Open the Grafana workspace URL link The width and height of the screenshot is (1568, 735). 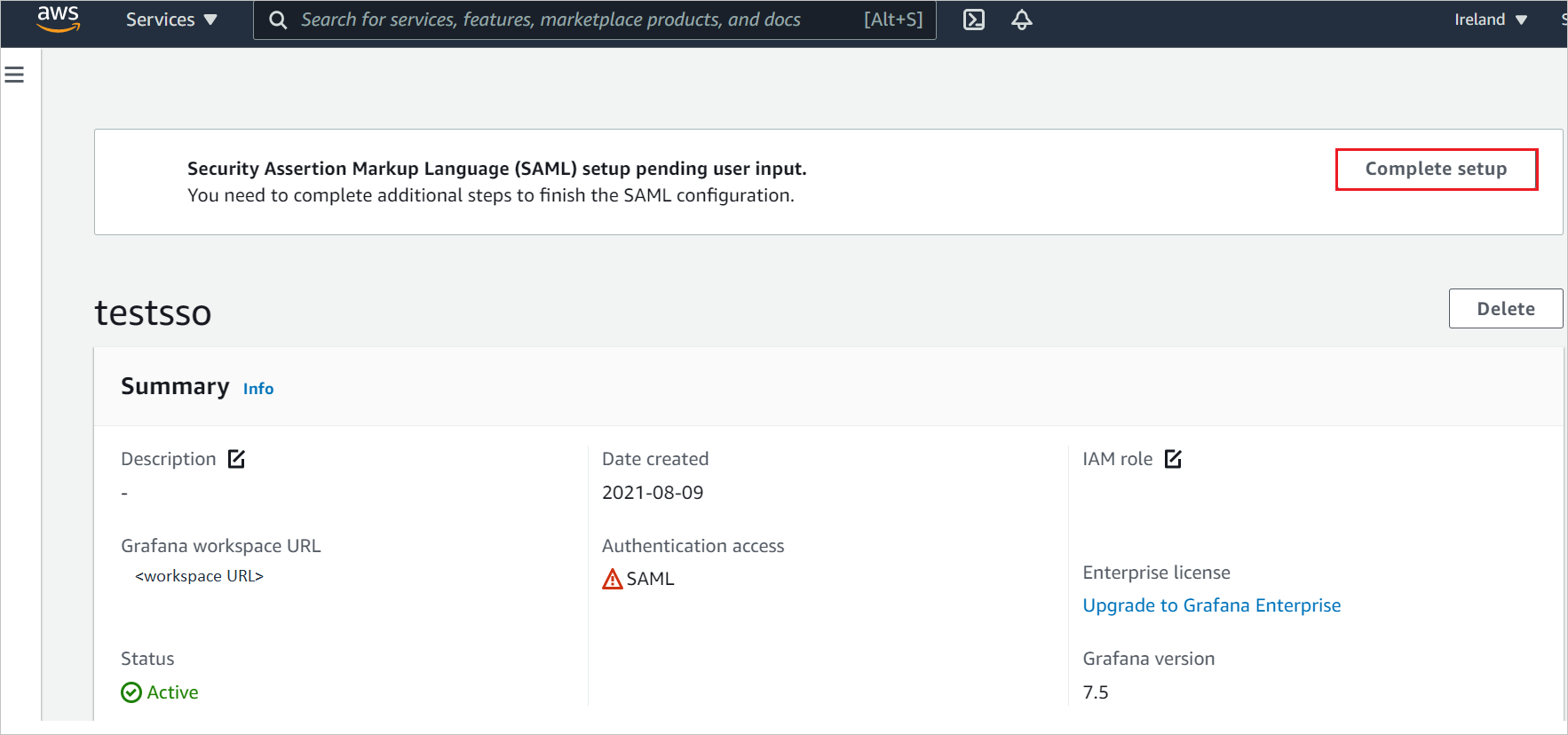pos(199,576)
